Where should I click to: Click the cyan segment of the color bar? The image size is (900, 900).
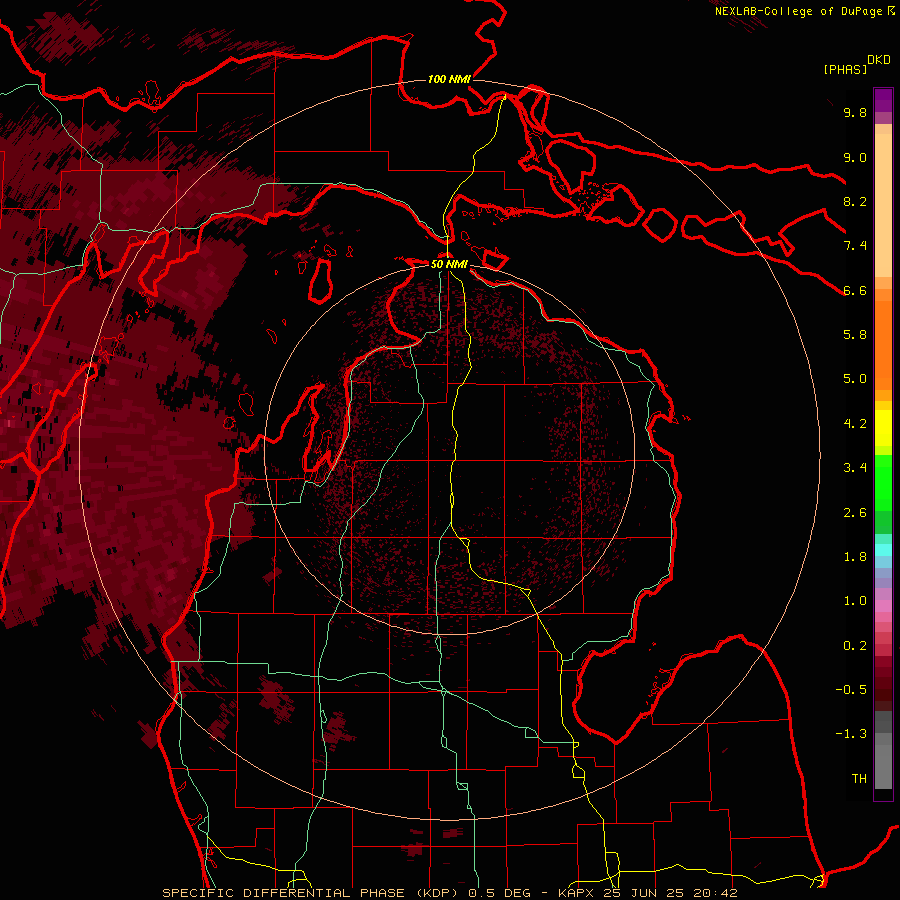(883, 550)
